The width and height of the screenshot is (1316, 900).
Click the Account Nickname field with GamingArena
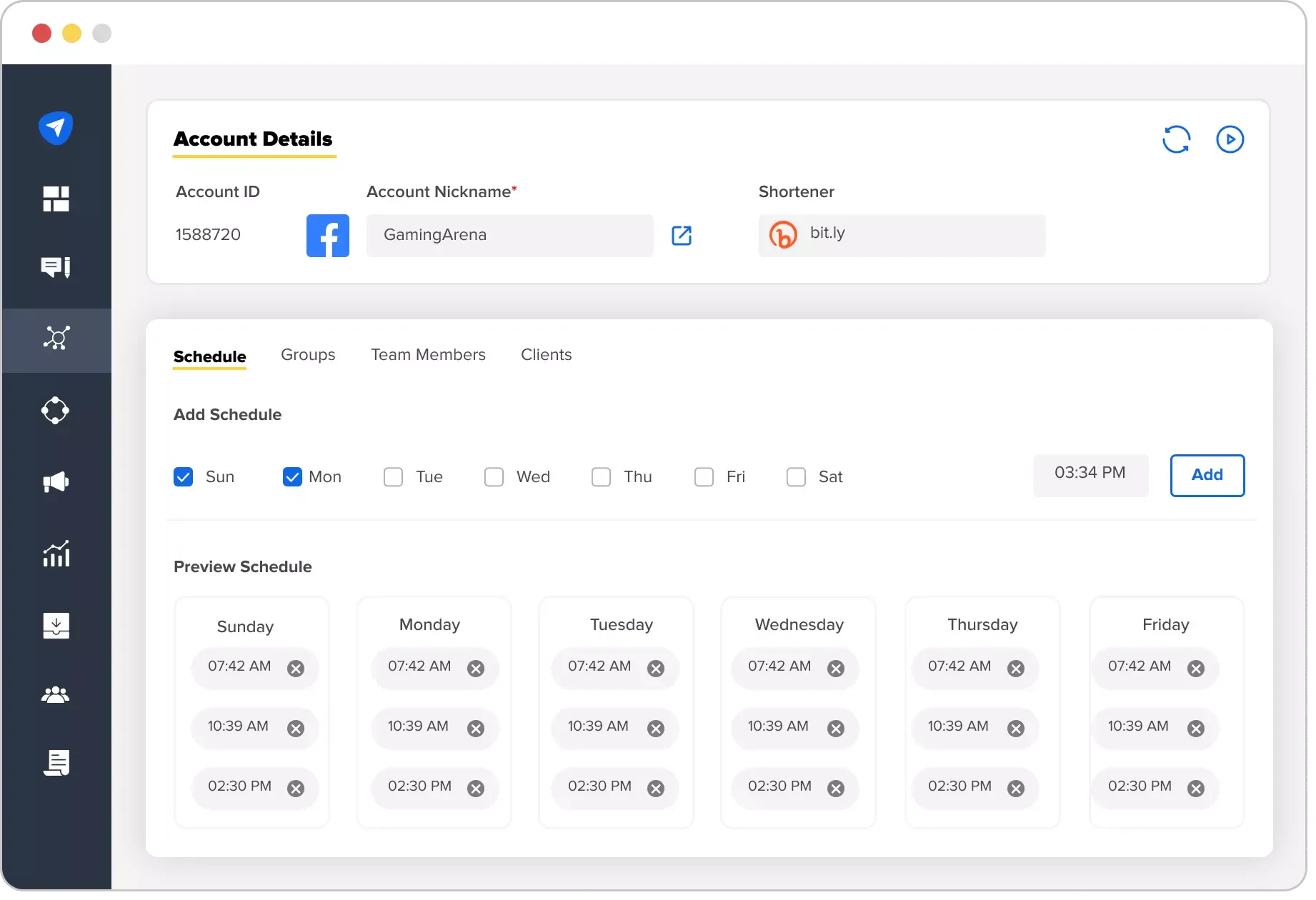point(509,235)
